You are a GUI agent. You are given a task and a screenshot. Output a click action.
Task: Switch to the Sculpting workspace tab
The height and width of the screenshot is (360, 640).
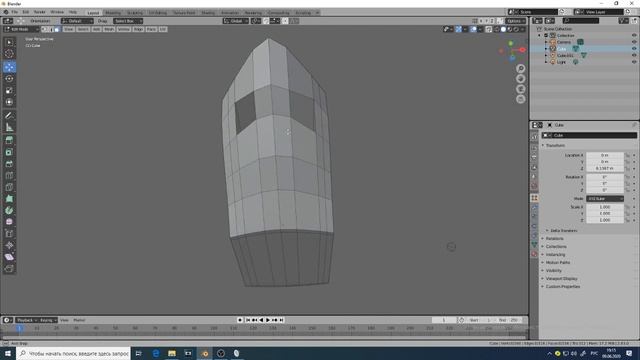point(135,13)
